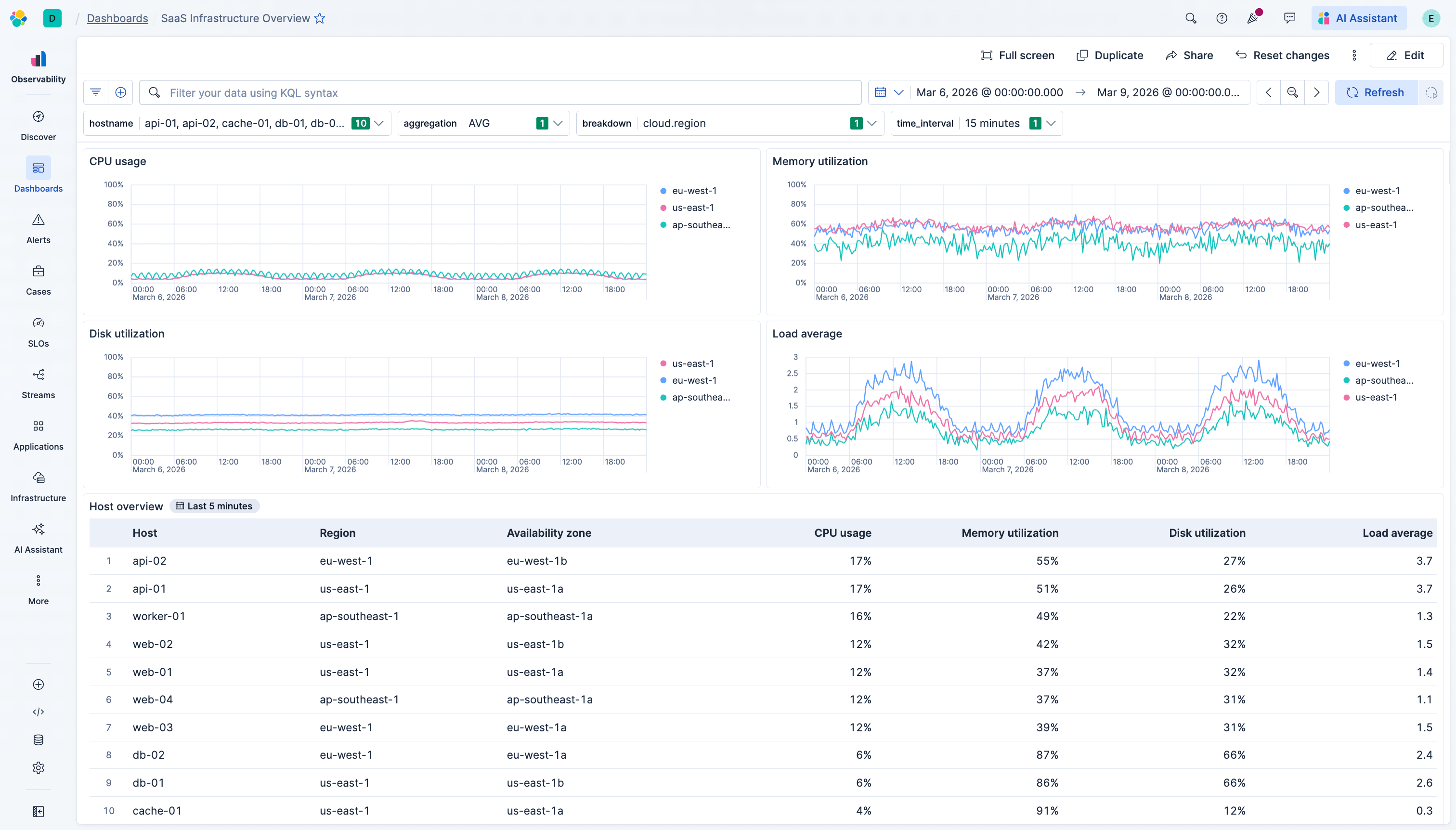Open Cases from the left sidebar
The width and height of the screenshot is (1456, 830).
pos(38,279)
